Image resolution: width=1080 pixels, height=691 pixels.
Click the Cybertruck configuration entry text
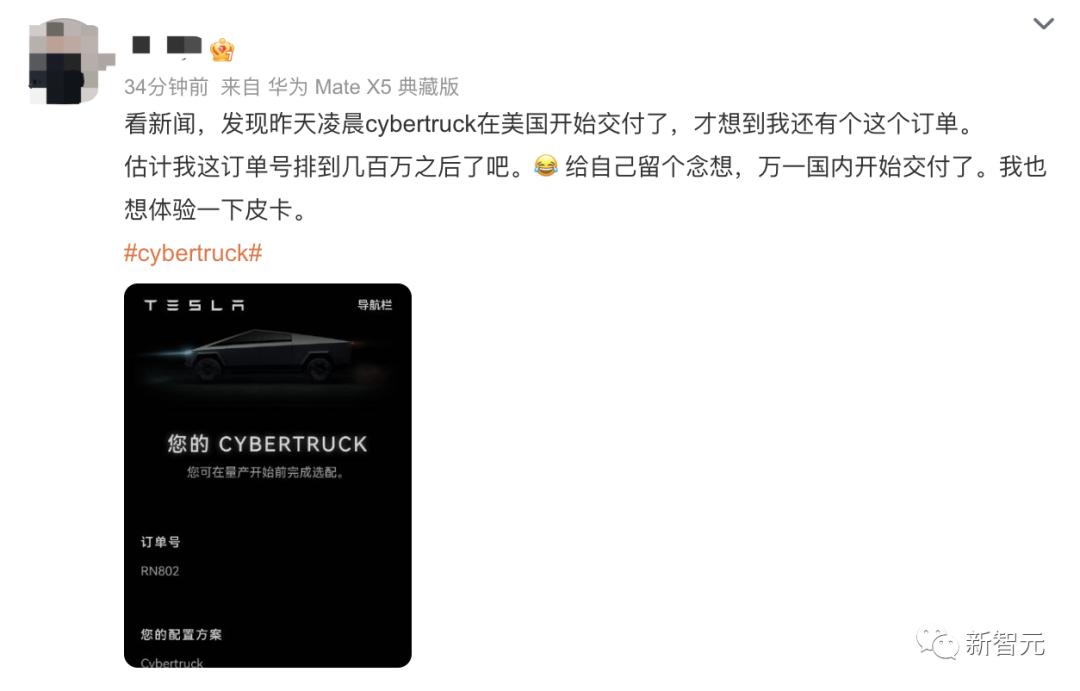coord(172,662)
